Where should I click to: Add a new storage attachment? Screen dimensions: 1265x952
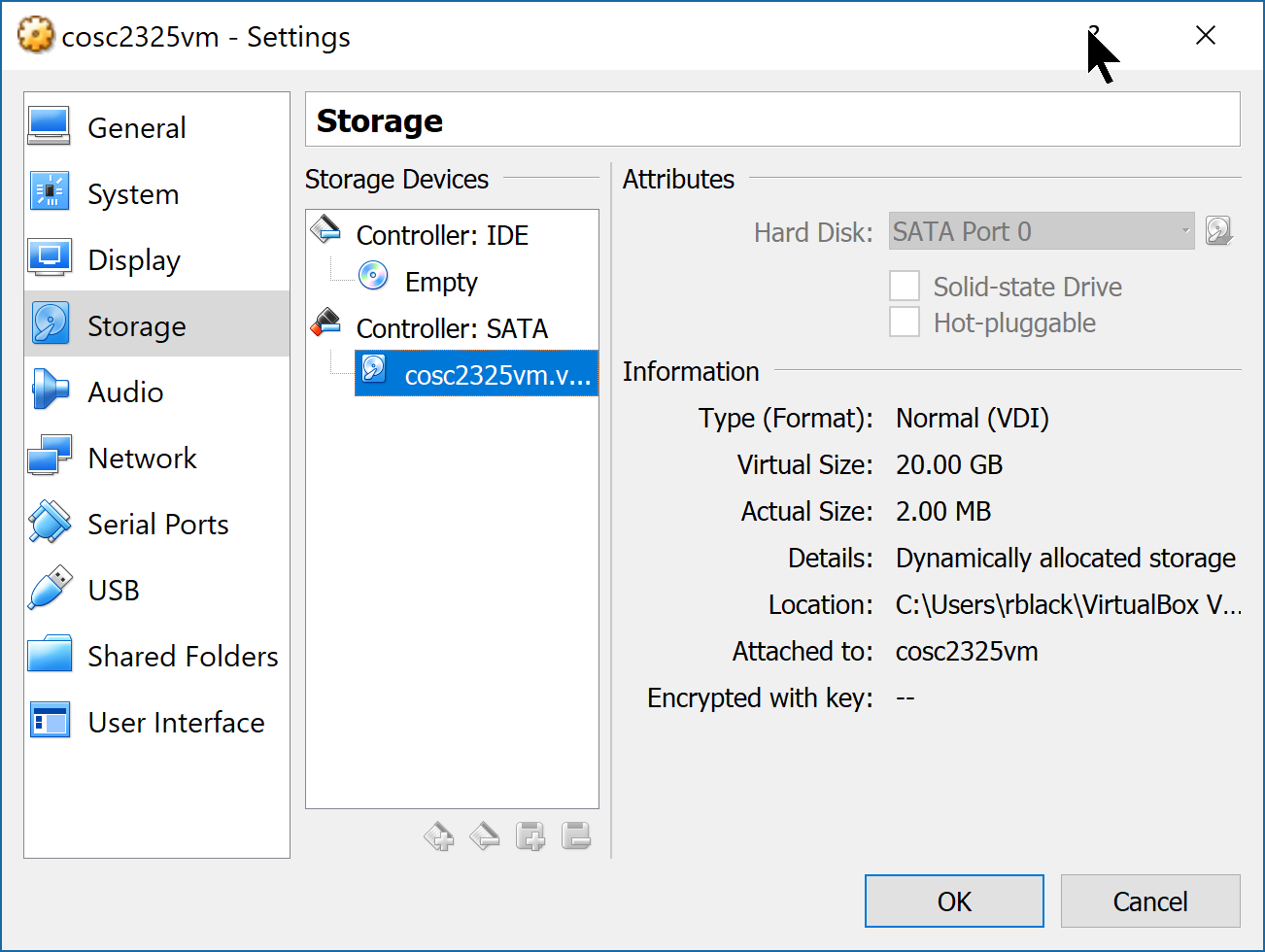point(530,836)
